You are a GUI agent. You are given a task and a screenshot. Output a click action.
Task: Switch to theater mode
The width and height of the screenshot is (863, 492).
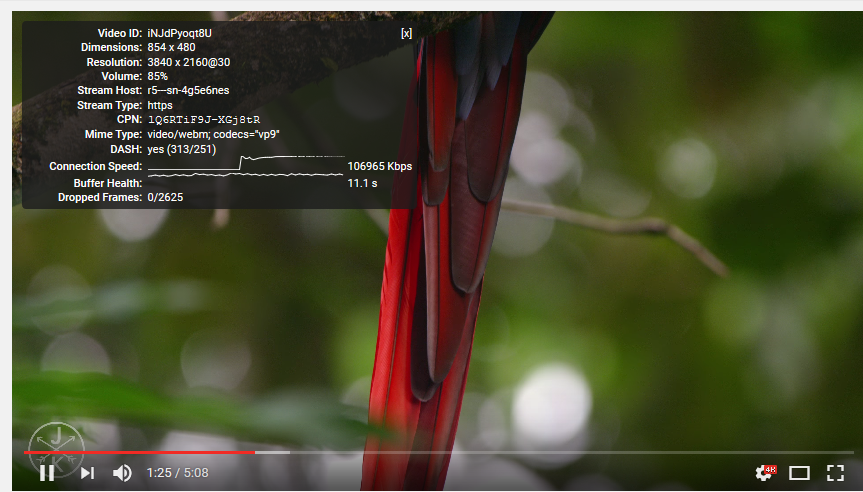799,473
